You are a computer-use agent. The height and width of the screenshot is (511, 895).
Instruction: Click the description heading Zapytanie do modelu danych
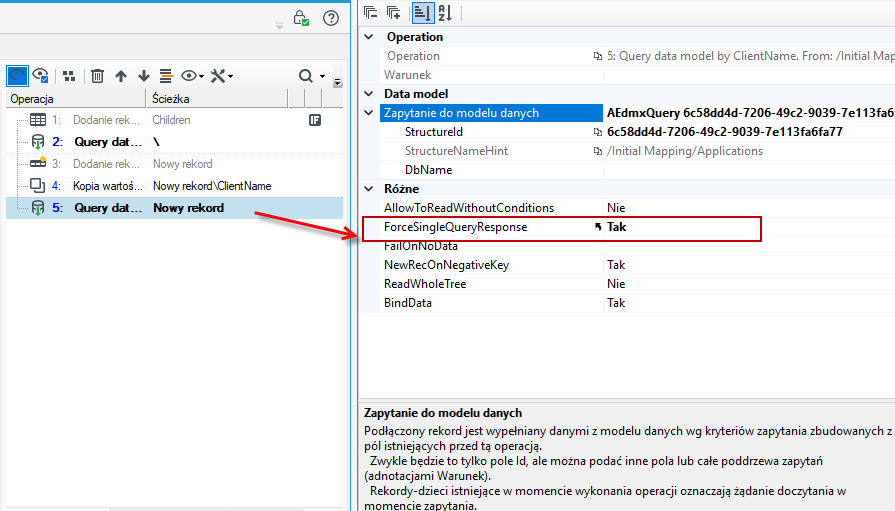click(443, 413)
